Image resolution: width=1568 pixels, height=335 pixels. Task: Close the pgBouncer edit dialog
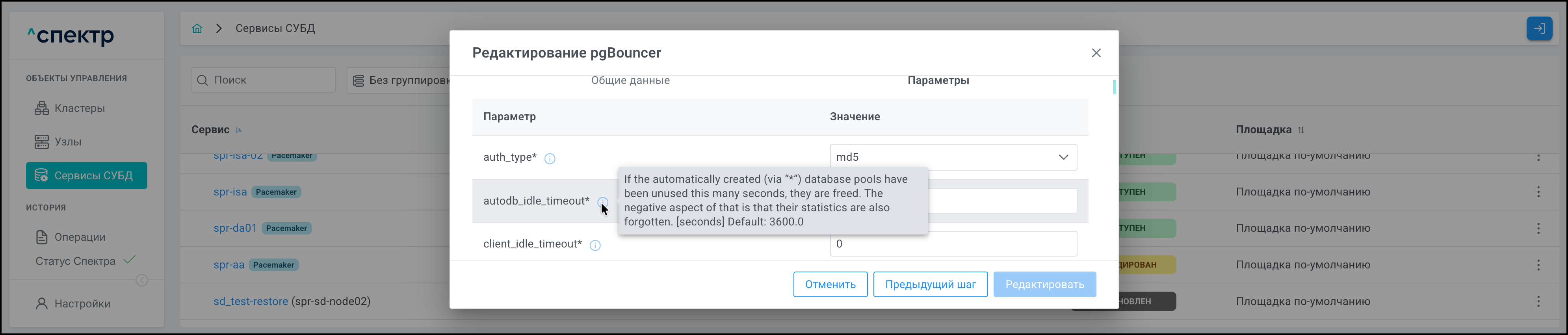pyautogui.click(x=1096, y=53)
